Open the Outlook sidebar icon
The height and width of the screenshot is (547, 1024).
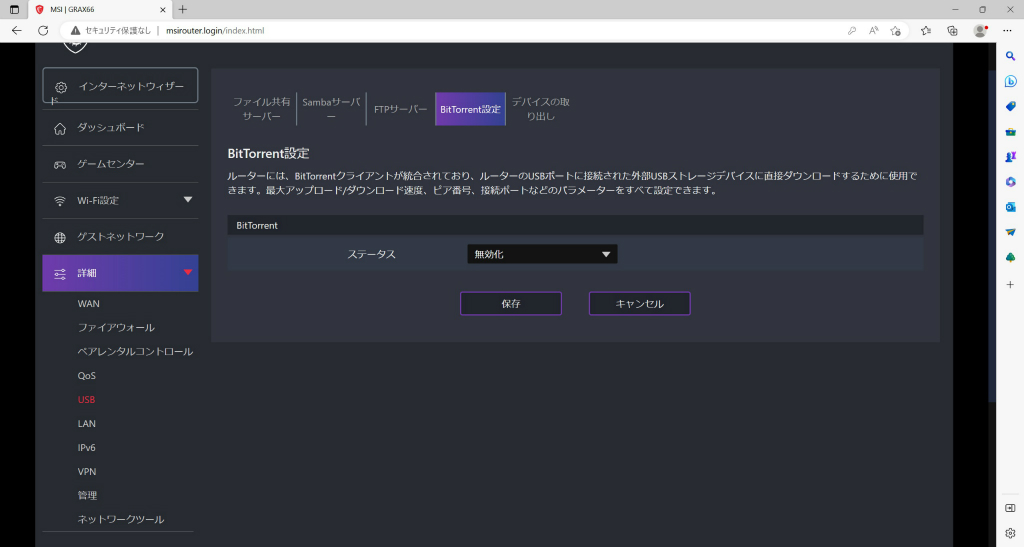click(x=1010, y=207)
